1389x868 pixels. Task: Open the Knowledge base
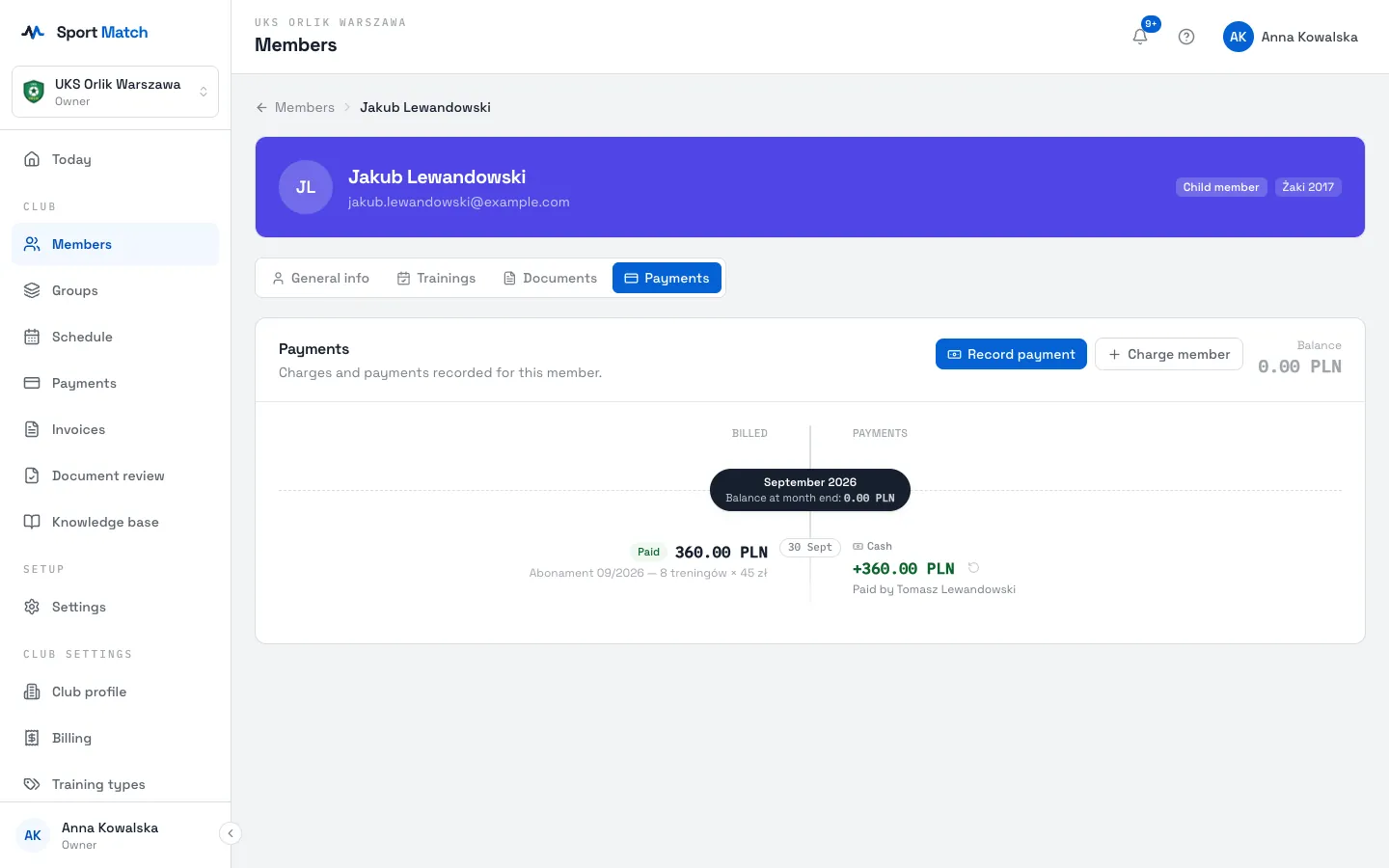click(x=115, y=522)
